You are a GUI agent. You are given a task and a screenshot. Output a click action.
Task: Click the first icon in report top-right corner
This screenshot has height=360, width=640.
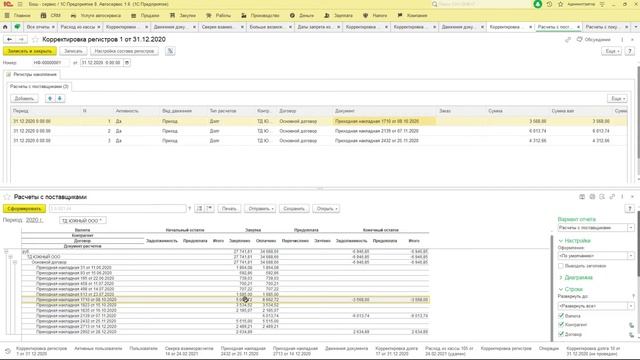582,197
